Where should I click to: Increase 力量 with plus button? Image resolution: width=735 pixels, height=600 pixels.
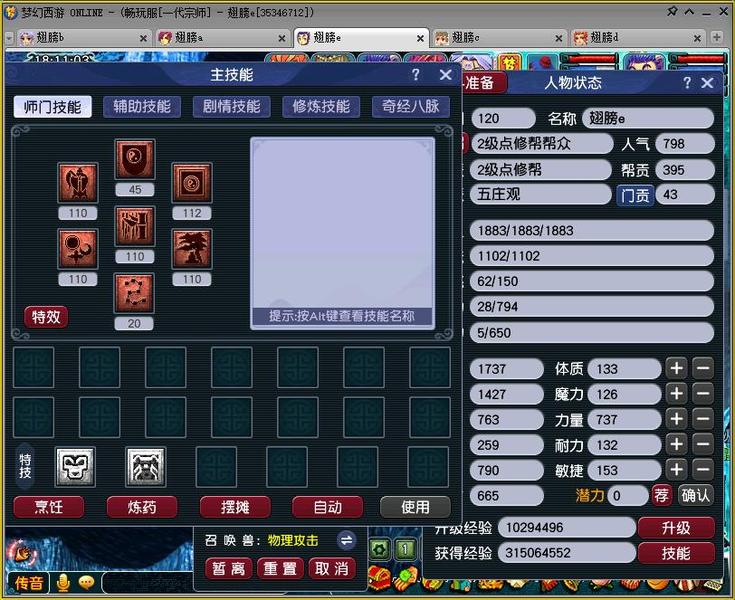click(x=676, y=419)
